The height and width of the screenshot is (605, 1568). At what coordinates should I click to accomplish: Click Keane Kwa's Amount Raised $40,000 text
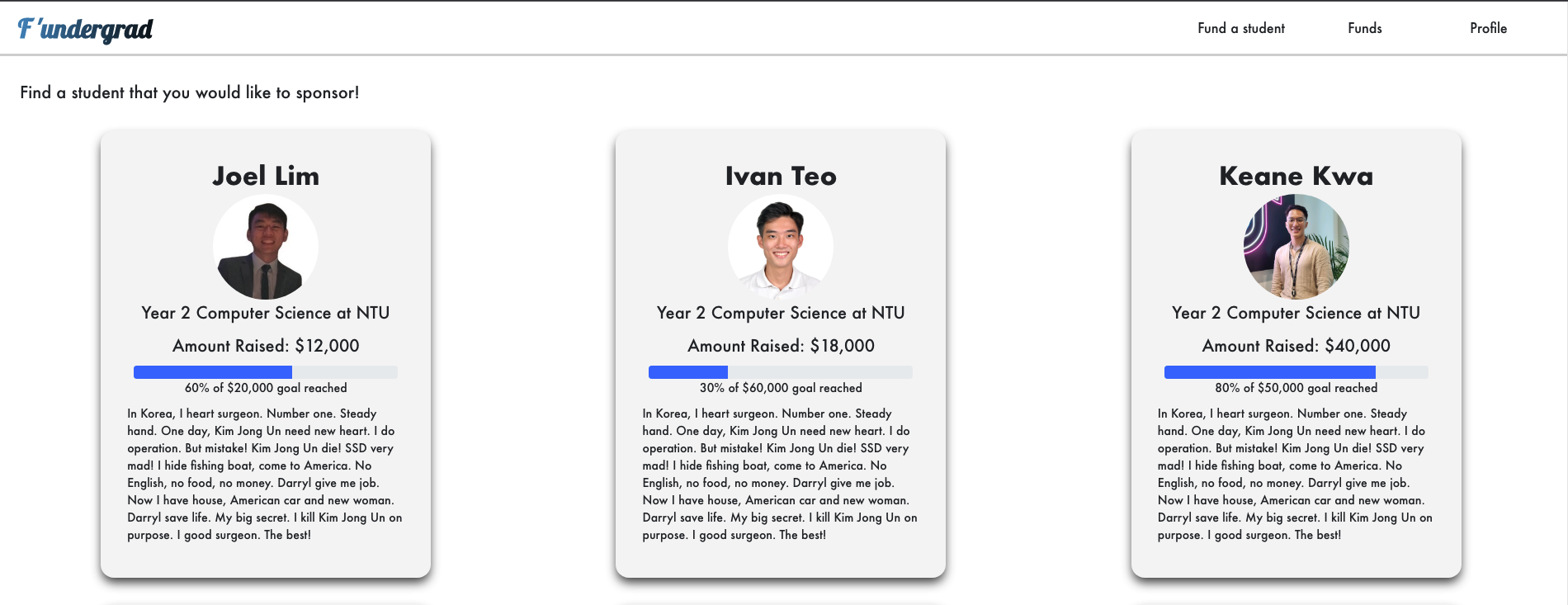click(x=1296, y=346)
